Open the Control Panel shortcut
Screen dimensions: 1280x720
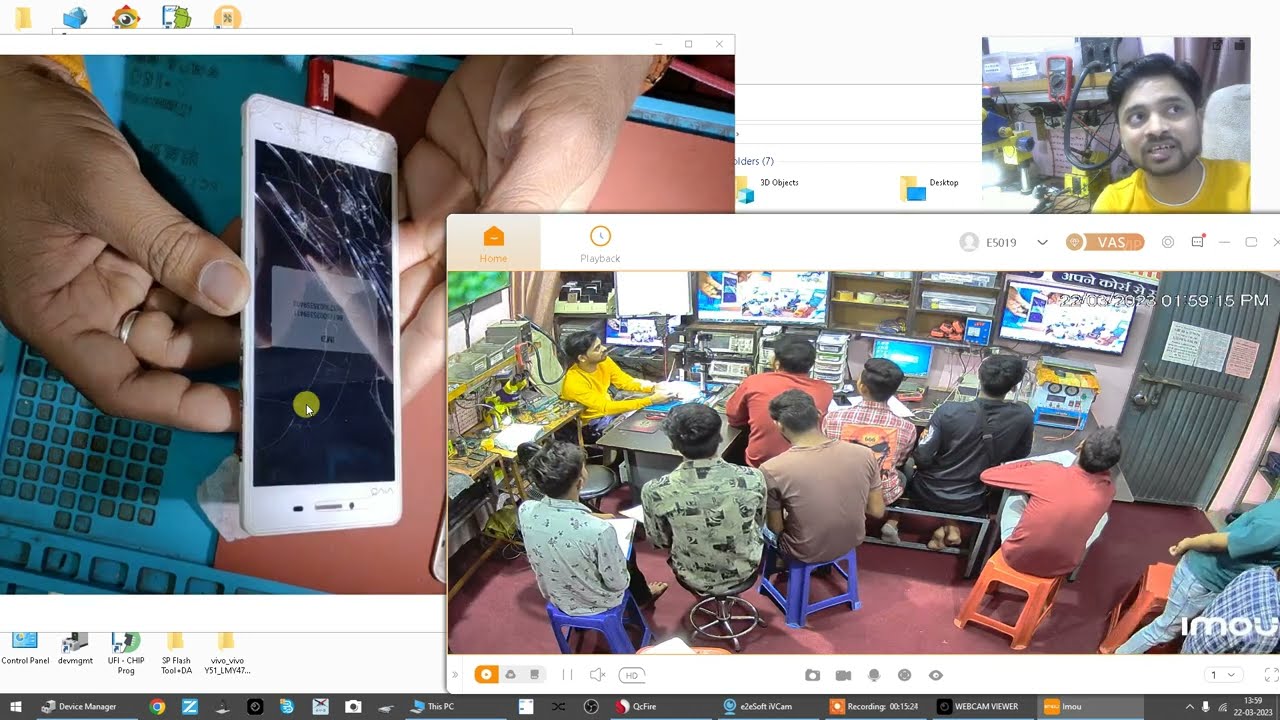coord(25,648)
